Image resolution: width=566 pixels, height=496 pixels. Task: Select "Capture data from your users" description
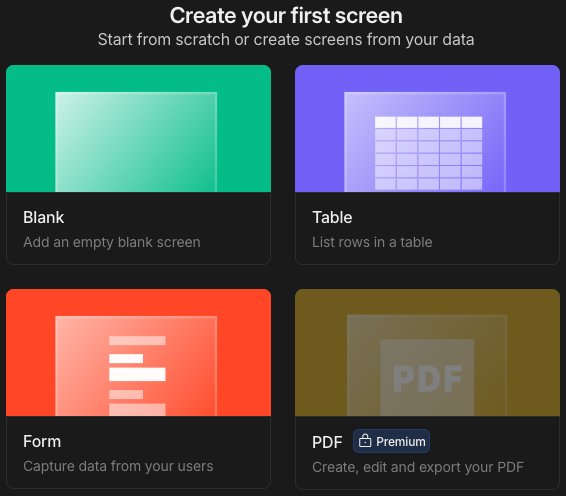point(118,466)
